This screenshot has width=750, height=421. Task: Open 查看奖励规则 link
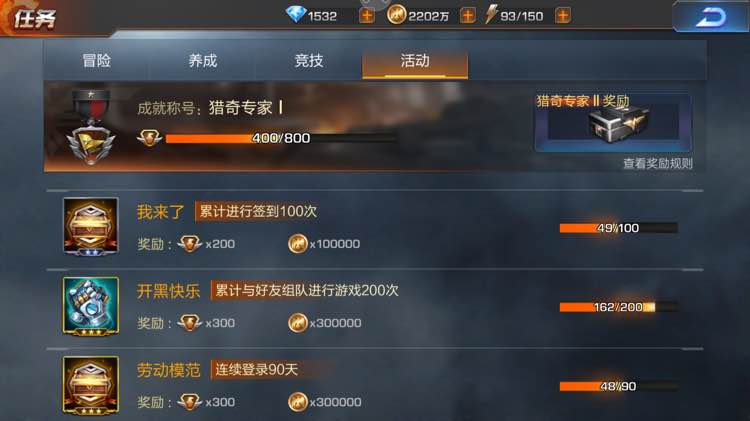pos(658,164)
